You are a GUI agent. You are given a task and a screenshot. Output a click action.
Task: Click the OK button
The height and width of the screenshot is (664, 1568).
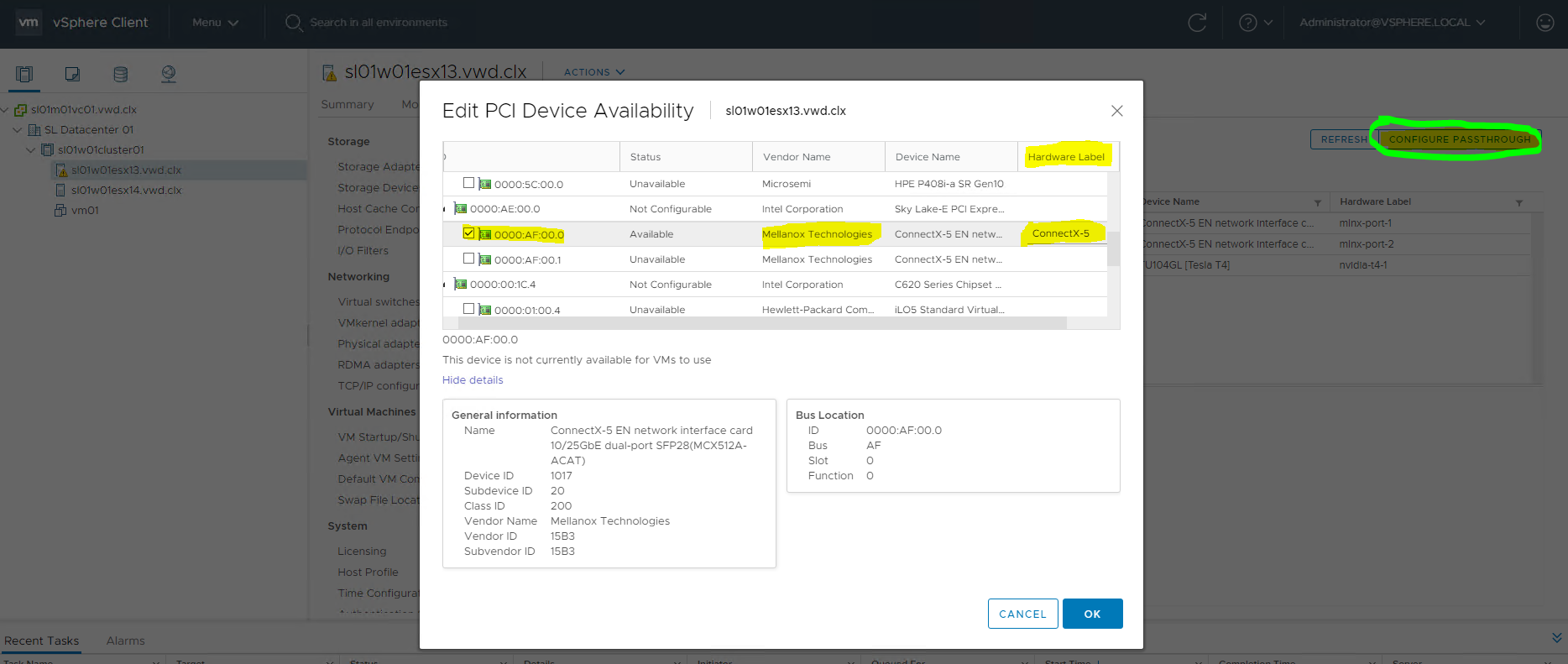[1092, 614]
